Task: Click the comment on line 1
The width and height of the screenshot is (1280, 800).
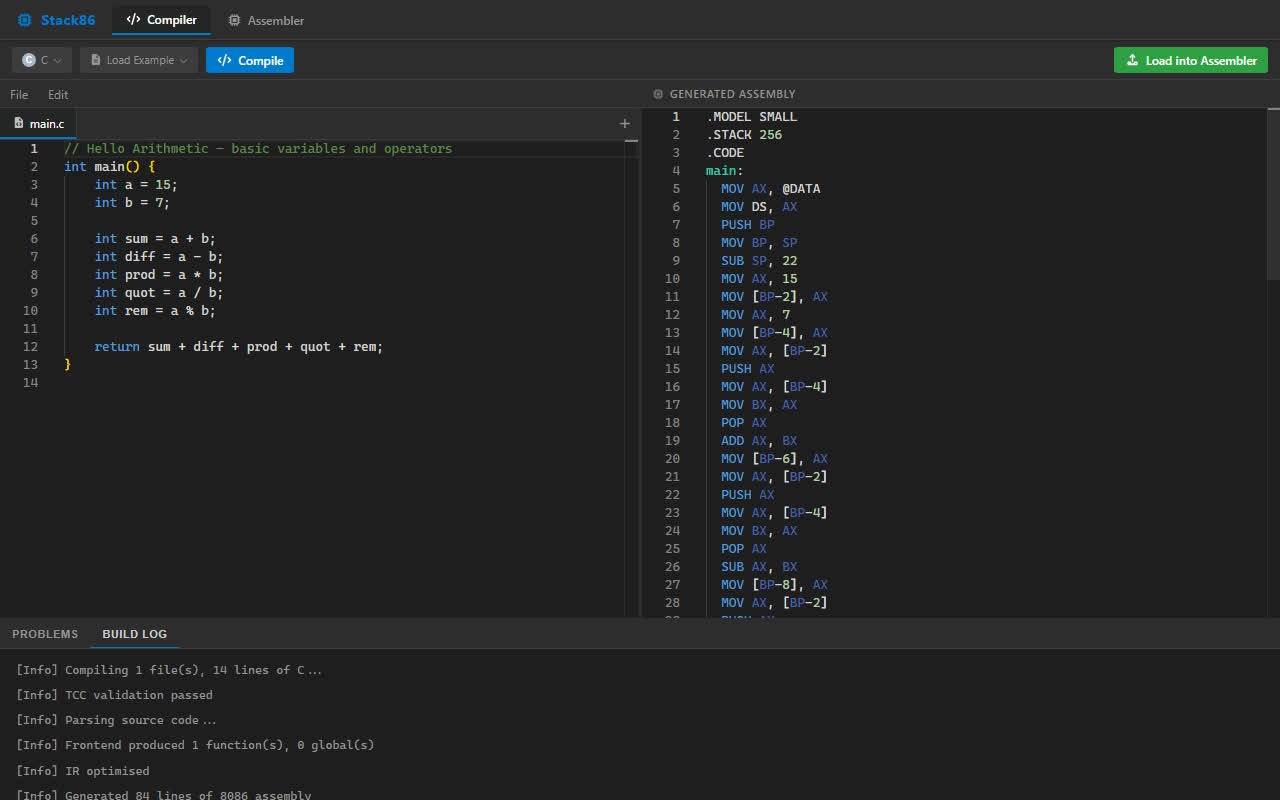Action: (x=258, y=148)
